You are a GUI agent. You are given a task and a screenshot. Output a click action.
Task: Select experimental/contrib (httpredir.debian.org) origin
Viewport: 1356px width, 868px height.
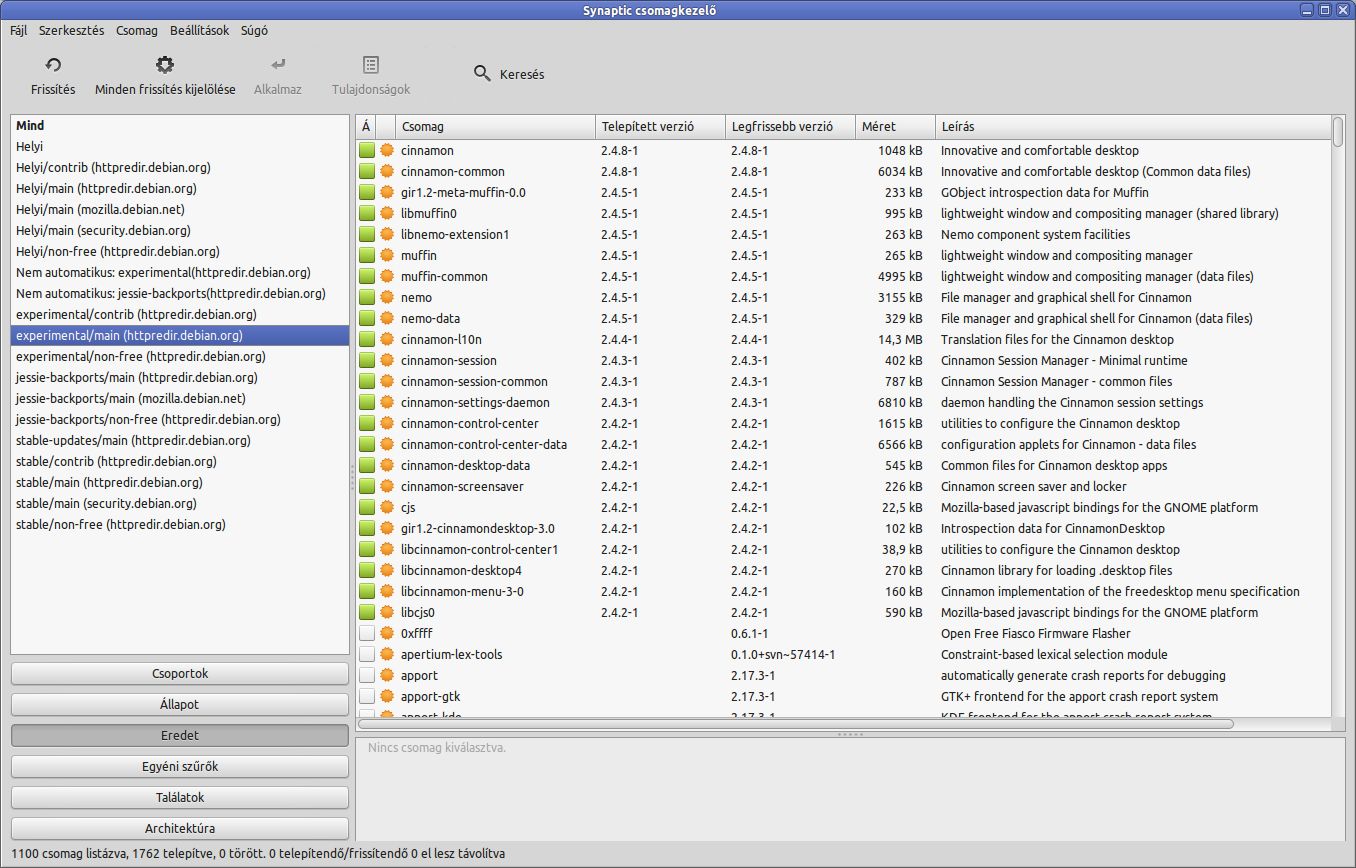180,315
